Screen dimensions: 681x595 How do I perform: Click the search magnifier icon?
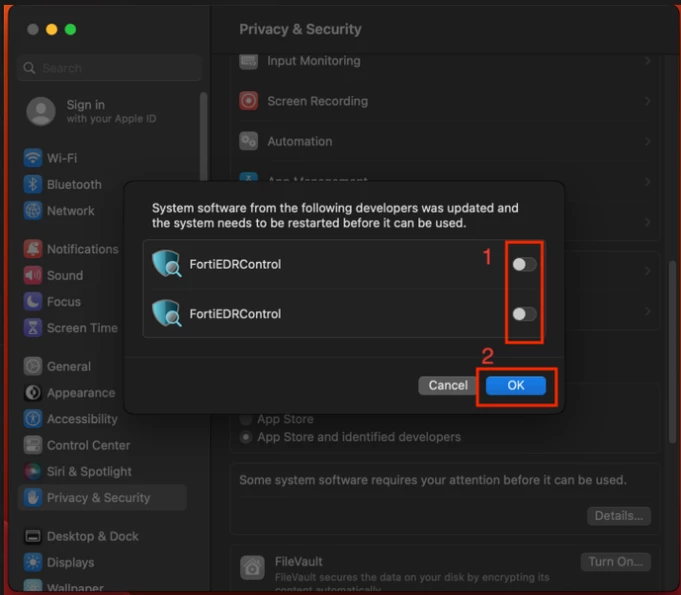coord(30,68)
